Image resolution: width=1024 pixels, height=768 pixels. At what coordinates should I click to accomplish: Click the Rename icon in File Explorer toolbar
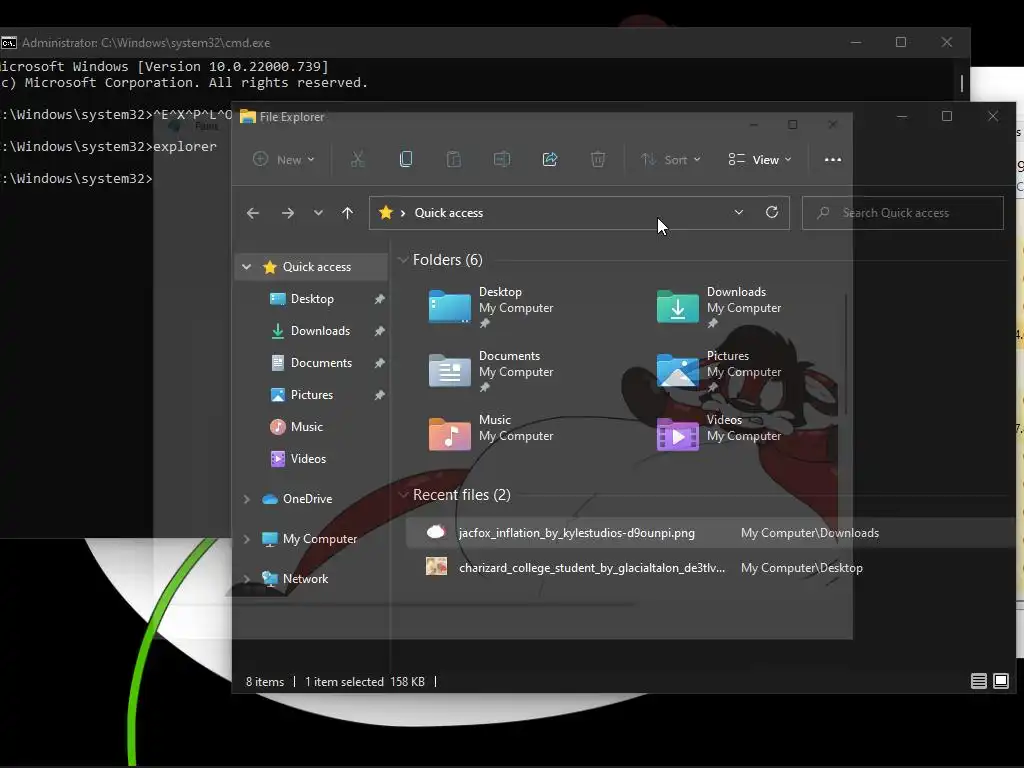coord(502,159)
